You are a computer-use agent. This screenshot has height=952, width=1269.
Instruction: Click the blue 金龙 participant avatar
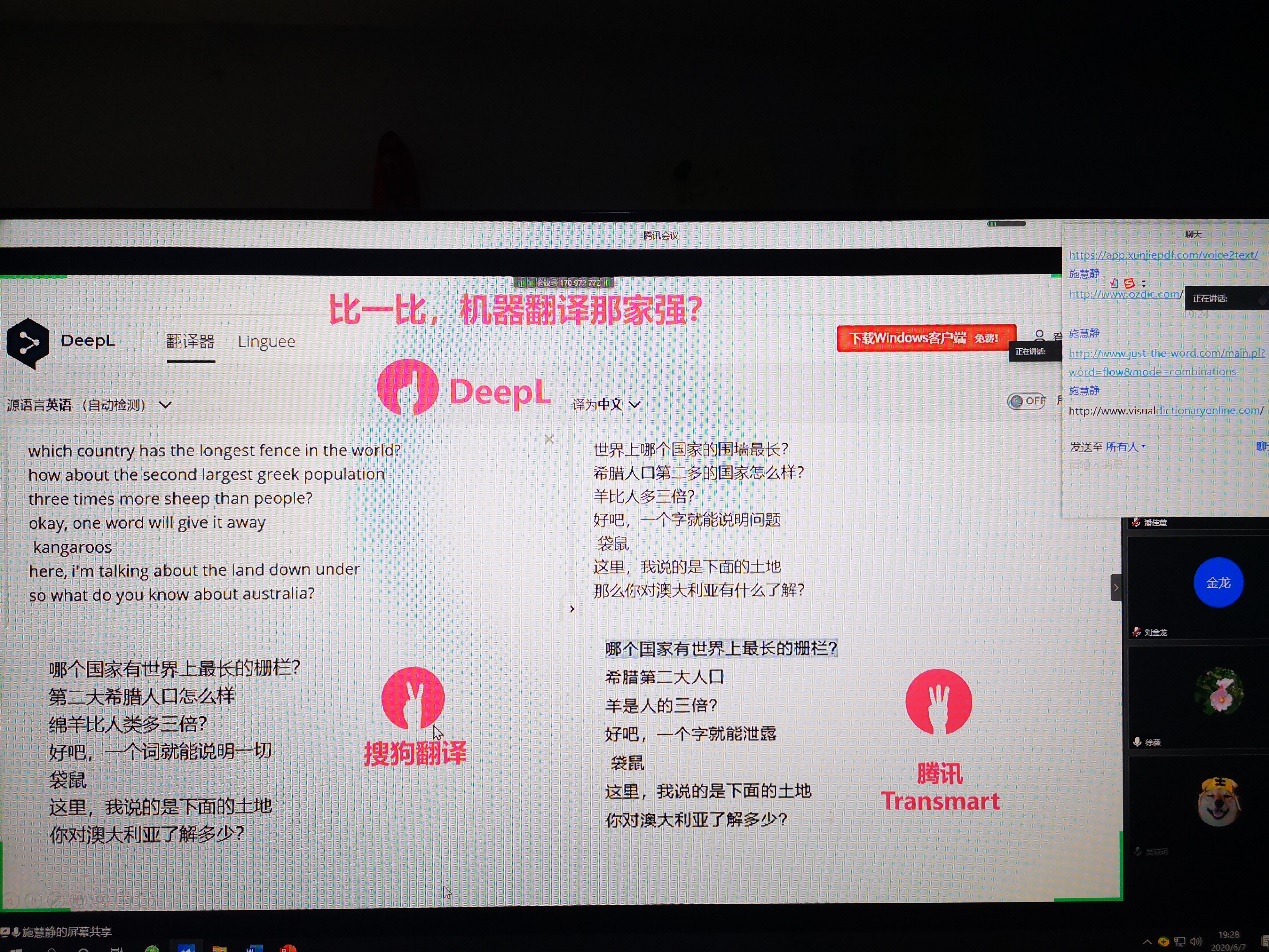tap(1217, 582)
